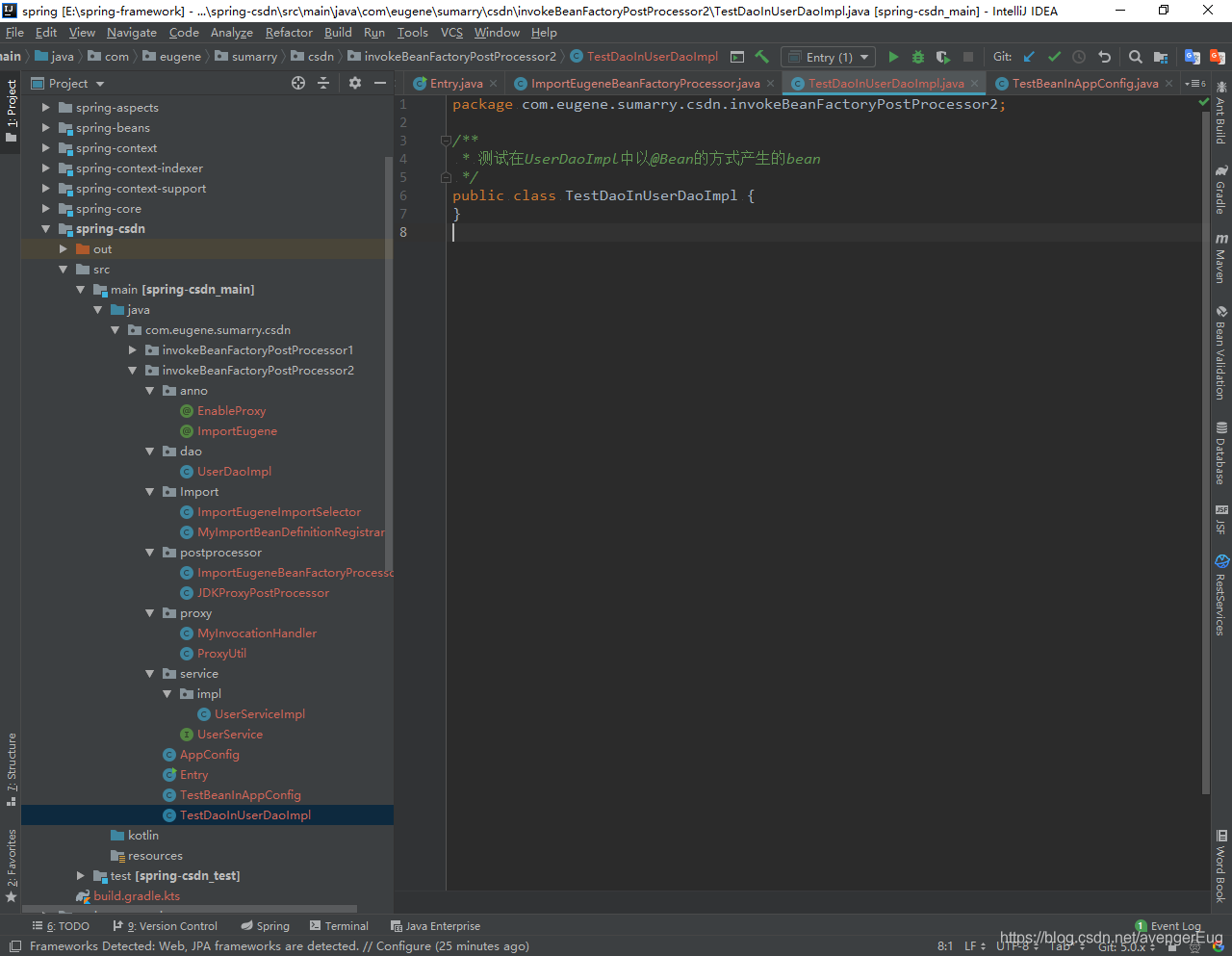Click the Git: 5.0.x branch widget
This screenshot has height=956, width=1232.
coord(1126,946)
